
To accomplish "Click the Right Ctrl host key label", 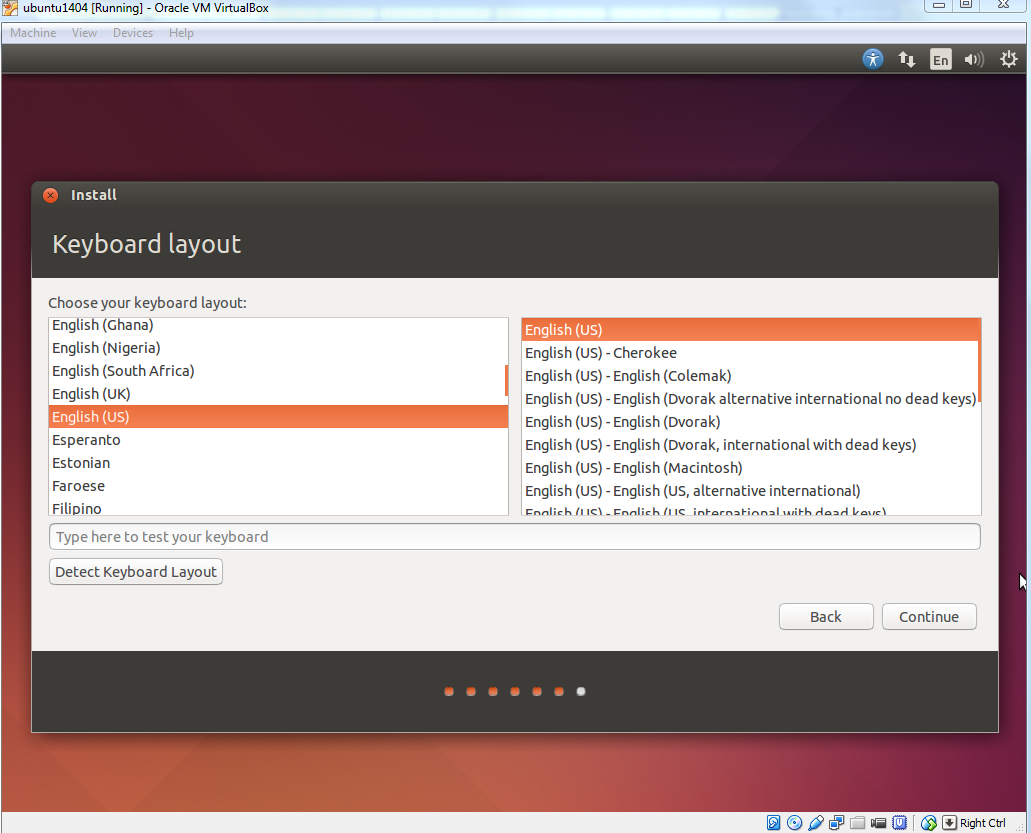I will pyautogui.click(x=982, y=823).
